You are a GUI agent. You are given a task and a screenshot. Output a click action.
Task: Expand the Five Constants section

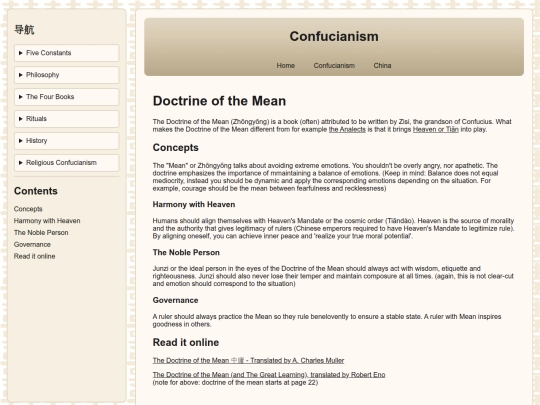(x=66, y=53)
